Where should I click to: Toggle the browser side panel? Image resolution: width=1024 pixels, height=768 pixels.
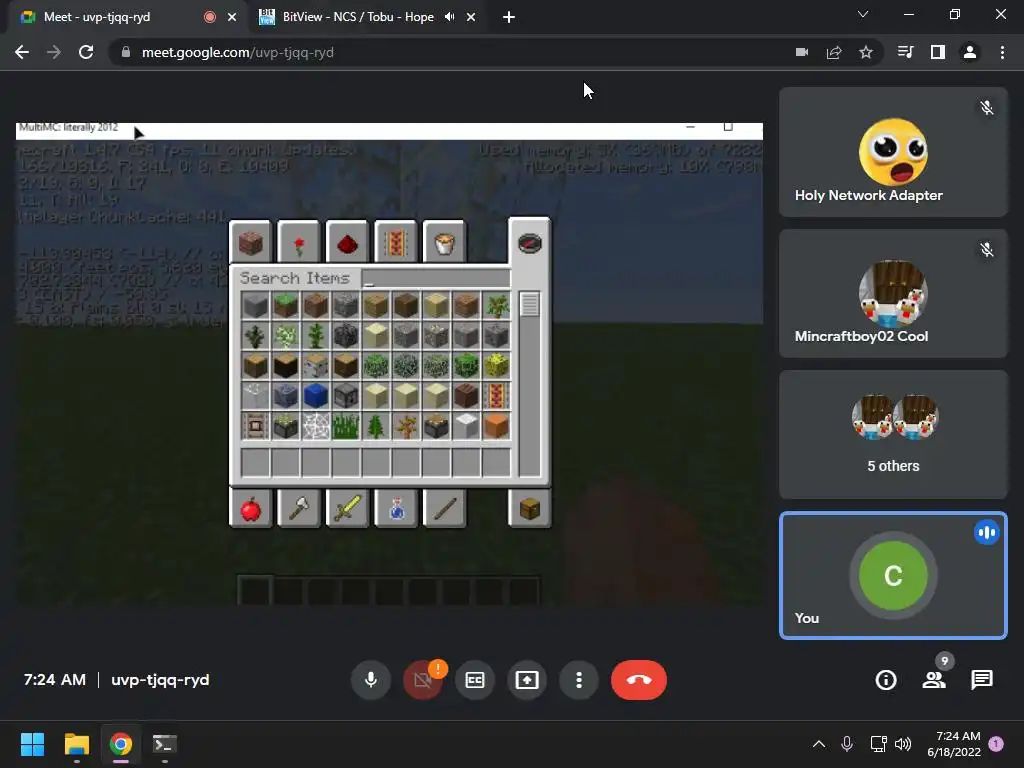[x=938, y=52]
